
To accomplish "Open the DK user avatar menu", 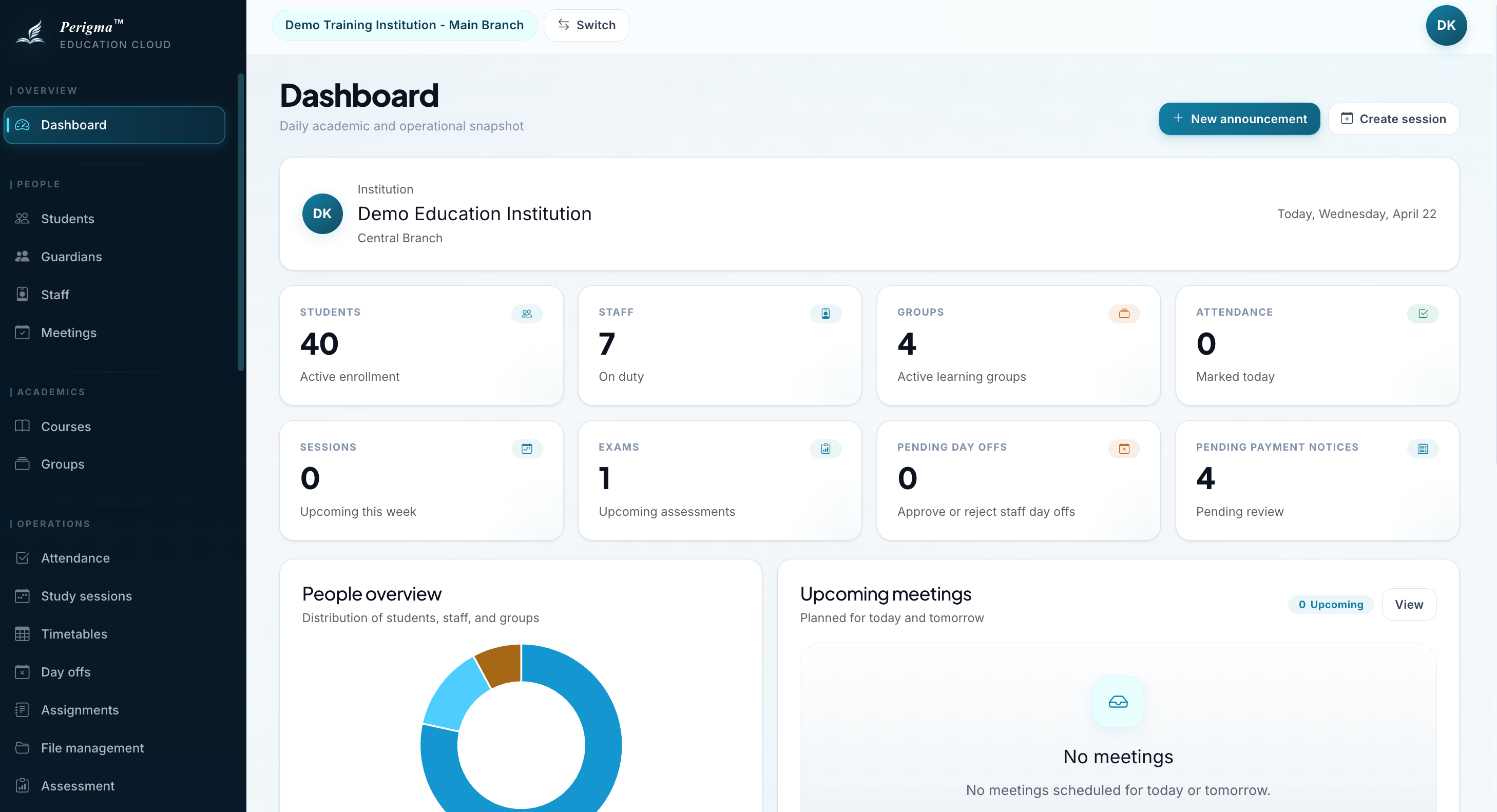I will (1446, 26).
